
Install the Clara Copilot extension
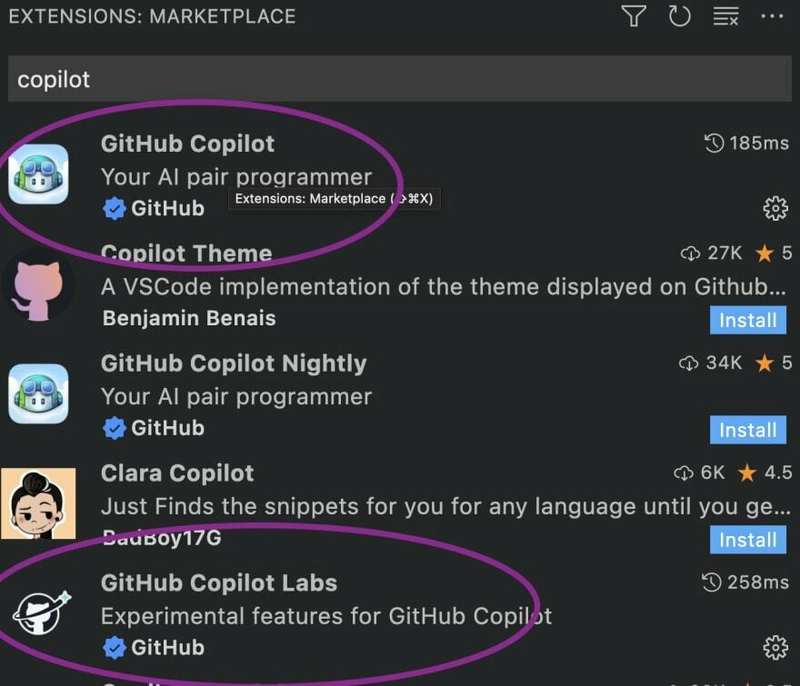point(747,540)
